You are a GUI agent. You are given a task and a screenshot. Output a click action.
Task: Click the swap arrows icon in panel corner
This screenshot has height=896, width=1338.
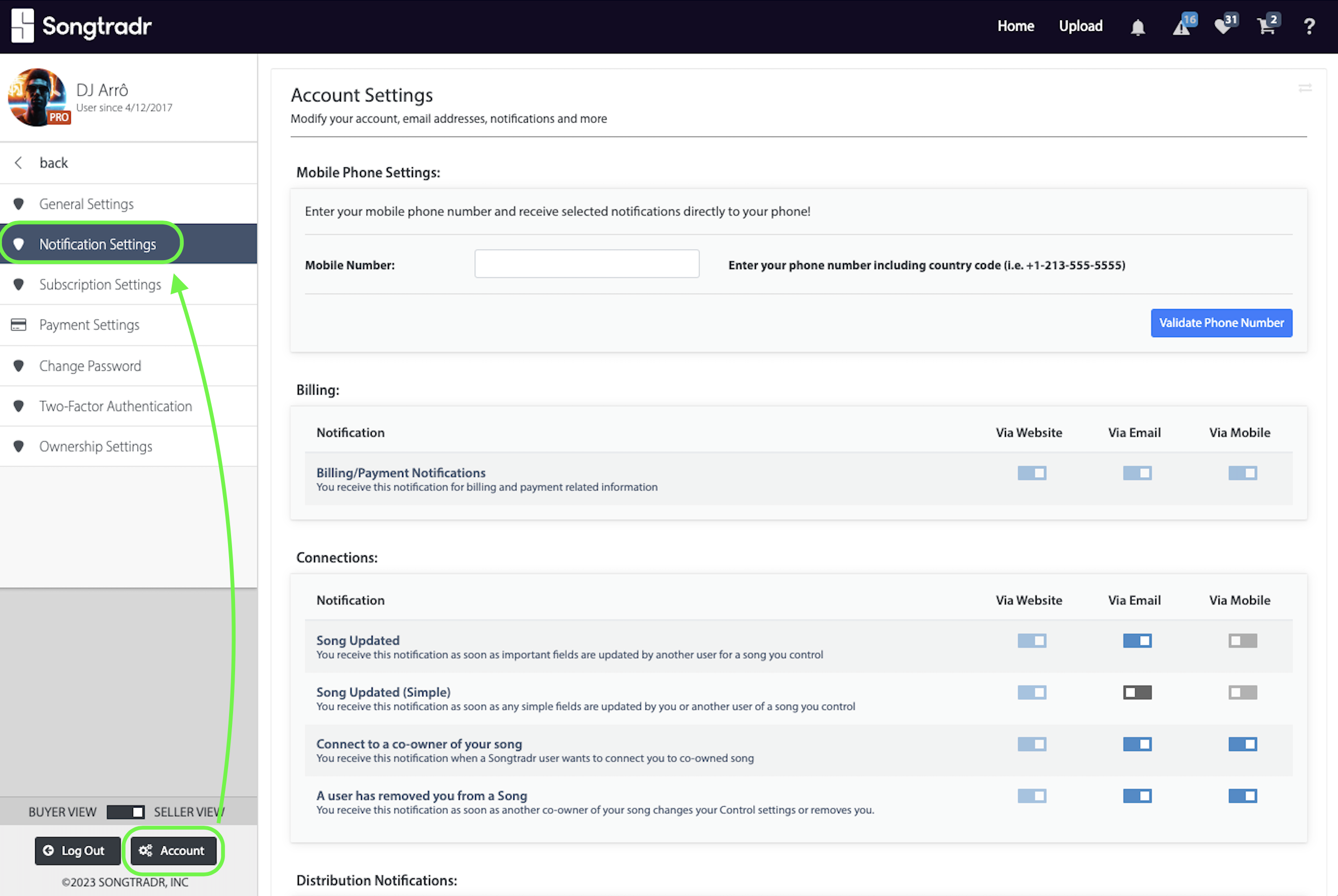pyautogui.click(x=1305, y=88)
